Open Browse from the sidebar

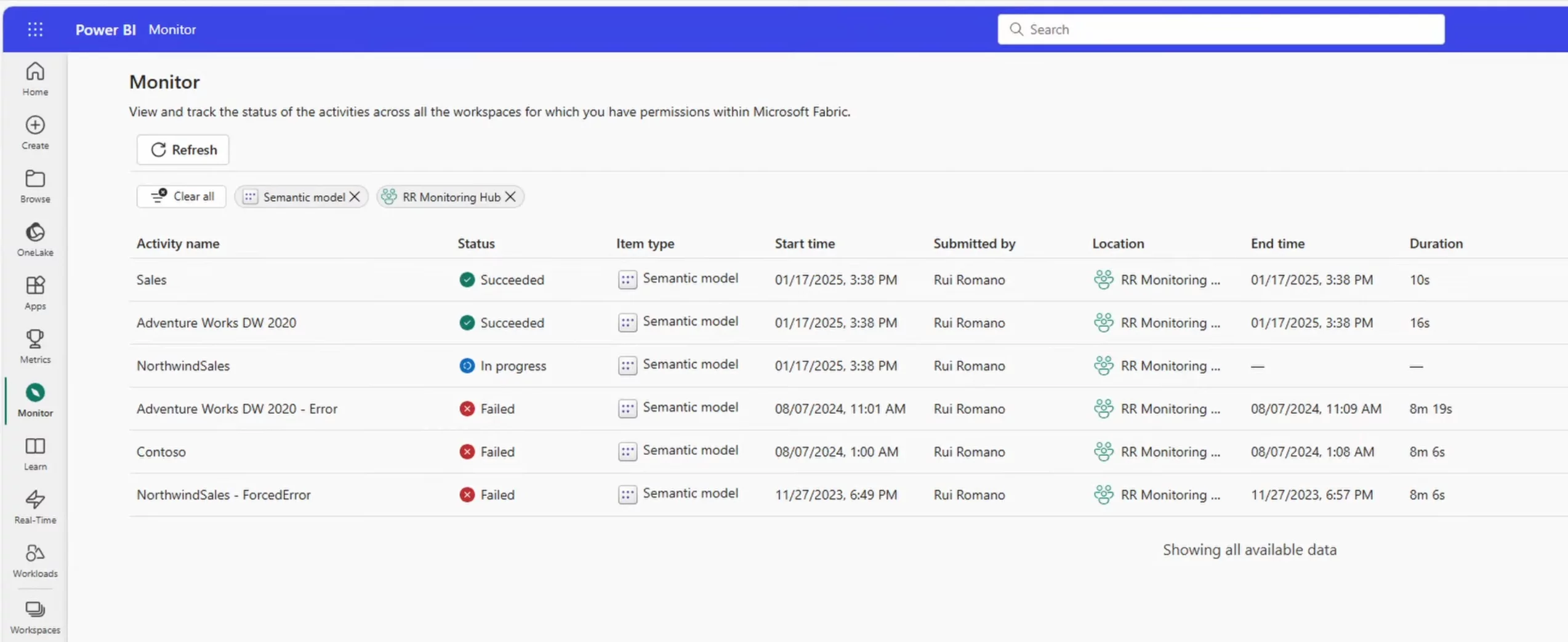pos(35,185)
